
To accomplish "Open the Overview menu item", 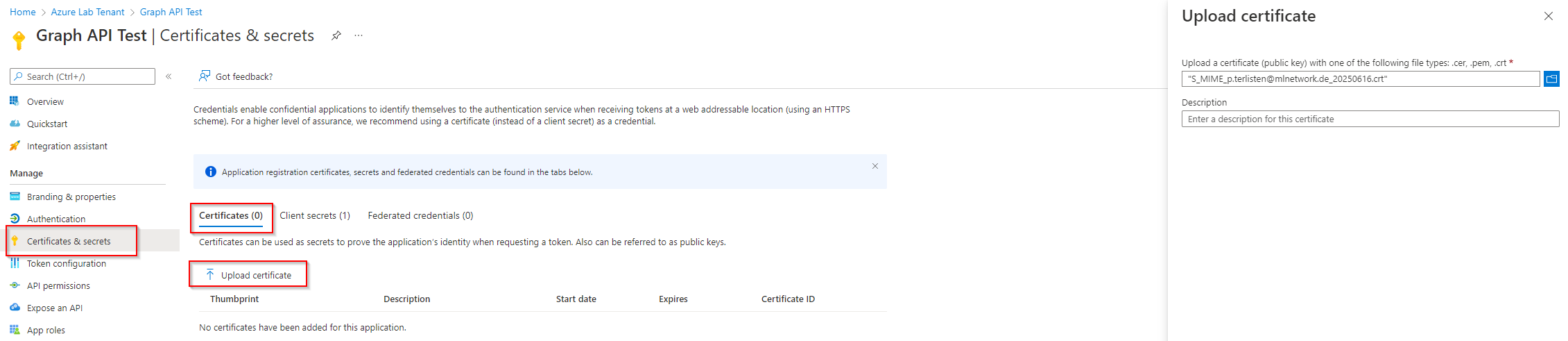I will point(45,101).
